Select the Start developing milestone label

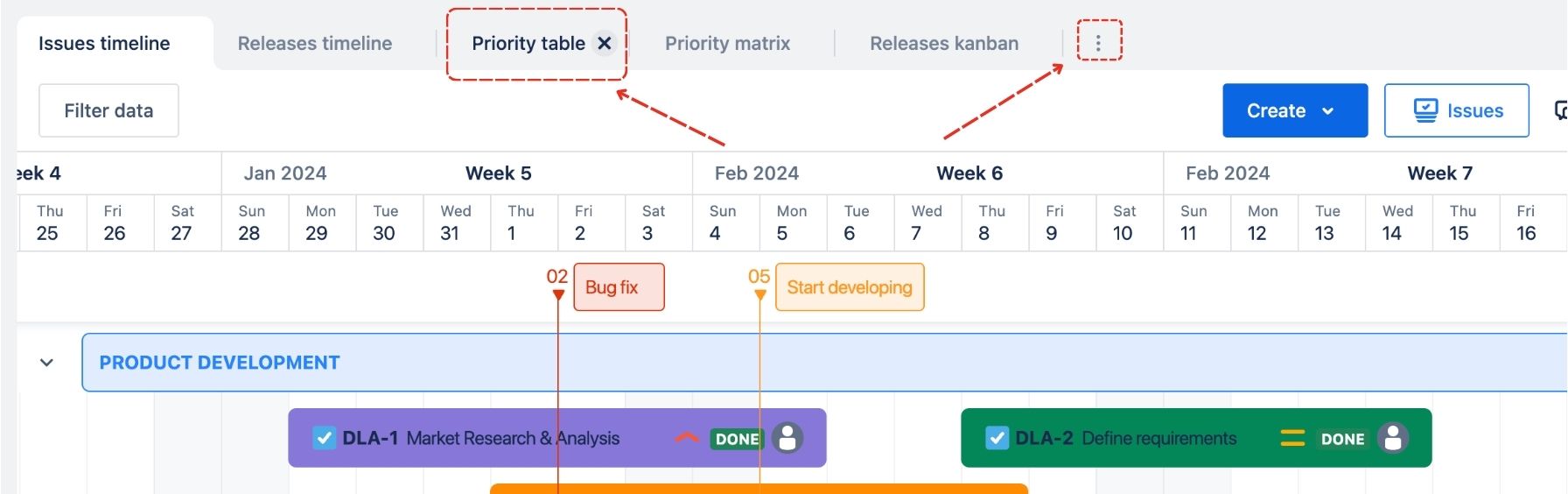point(849,287)
